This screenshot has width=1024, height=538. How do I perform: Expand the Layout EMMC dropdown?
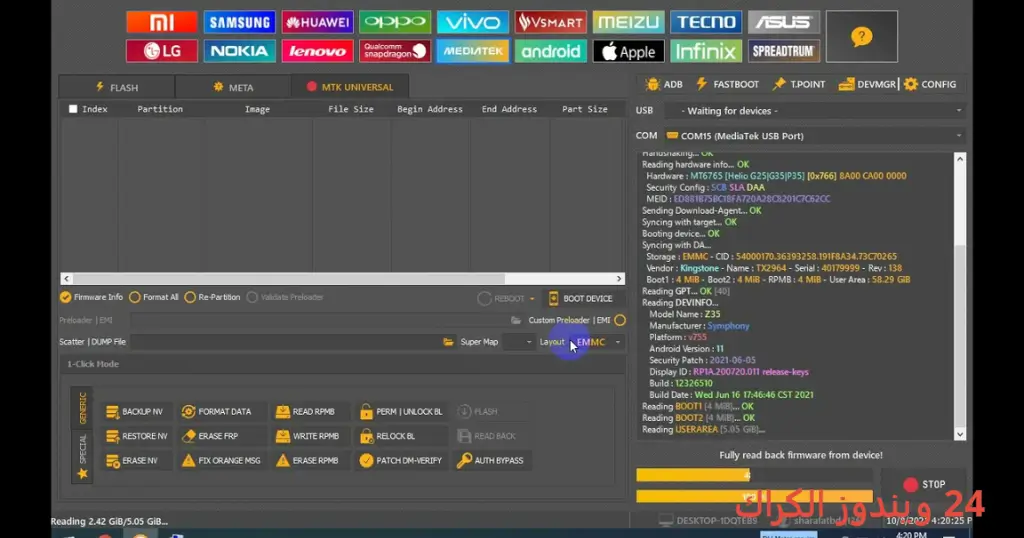coord(598,342)
